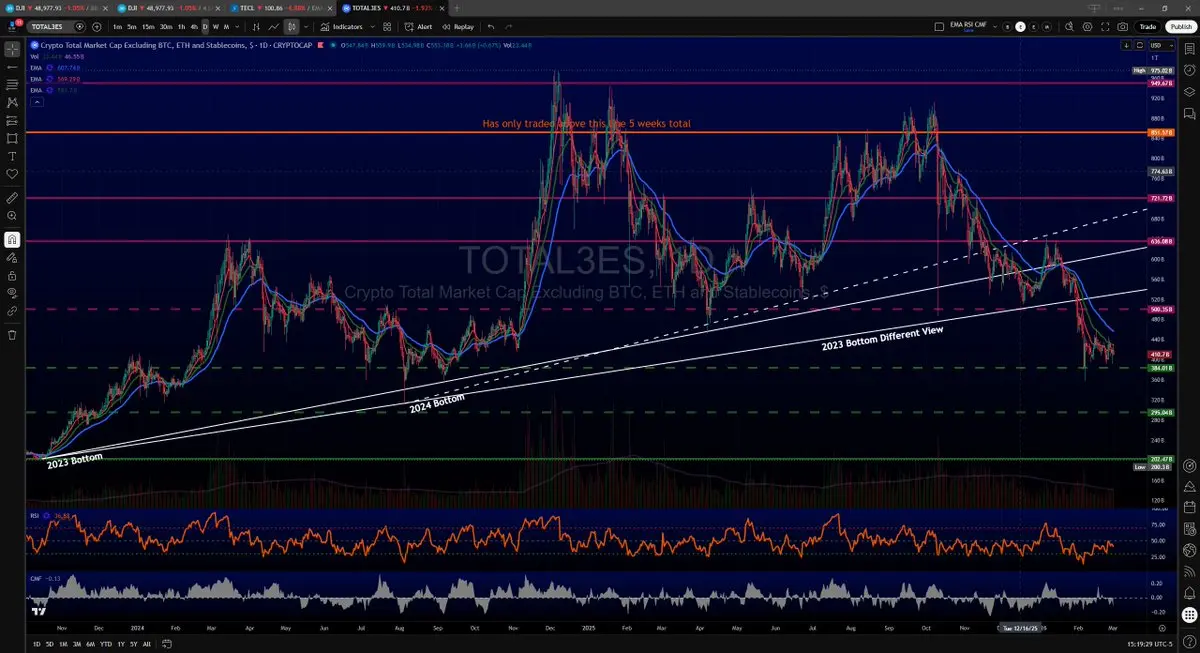Select the line chart style icon
The width and height of the screenshot is (1200, 653).
272,27
